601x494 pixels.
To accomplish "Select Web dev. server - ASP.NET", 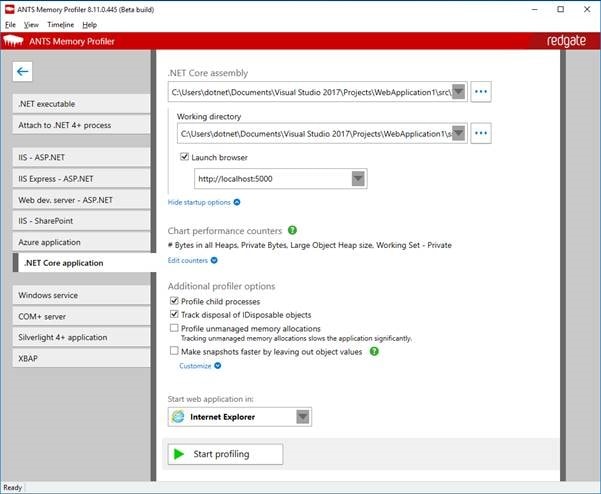I will 81,200.
